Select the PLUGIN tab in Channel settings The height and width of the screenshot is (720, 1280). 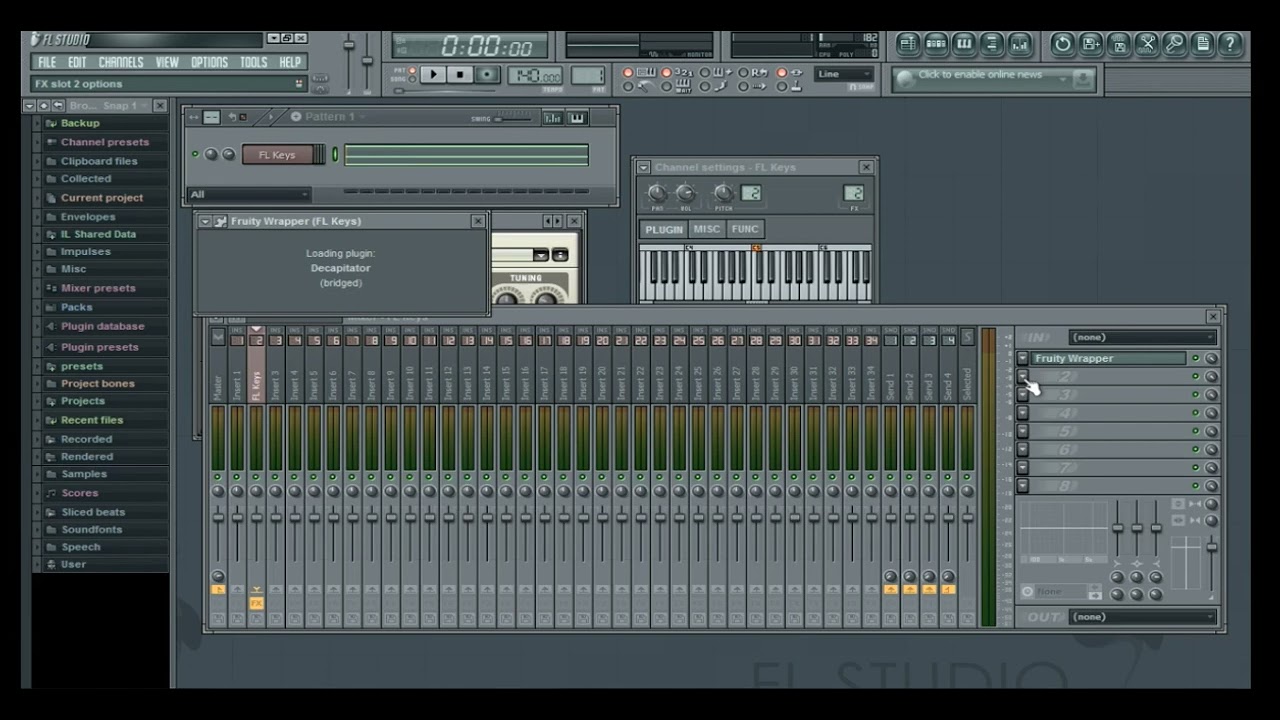point(664,229)
